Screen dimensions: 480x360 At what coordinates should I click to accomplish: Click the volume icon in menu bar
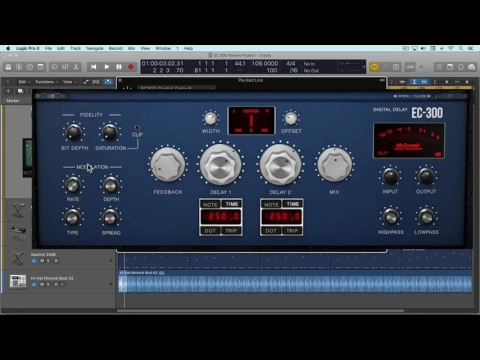pos(423,48)
